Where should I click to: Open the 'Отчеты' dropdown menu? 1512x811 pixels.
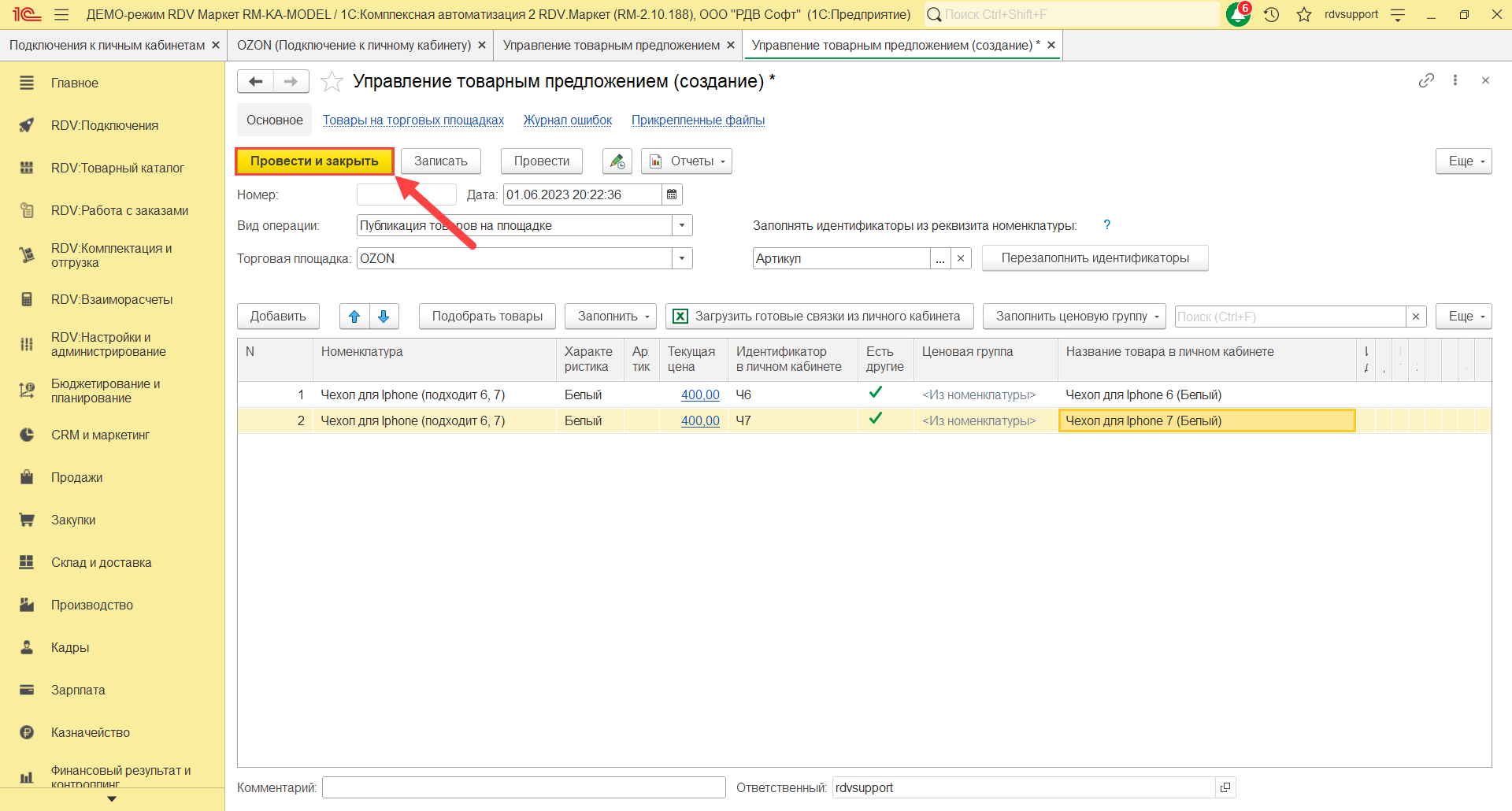(687, 161)
